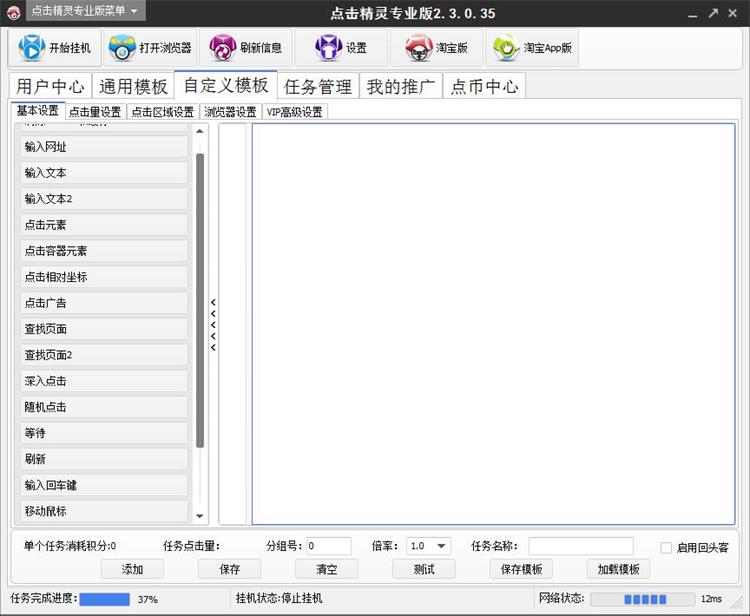Viewport: 750px width, 616px height.
Task: Click the 添加 button
Action: coord(132,569)
